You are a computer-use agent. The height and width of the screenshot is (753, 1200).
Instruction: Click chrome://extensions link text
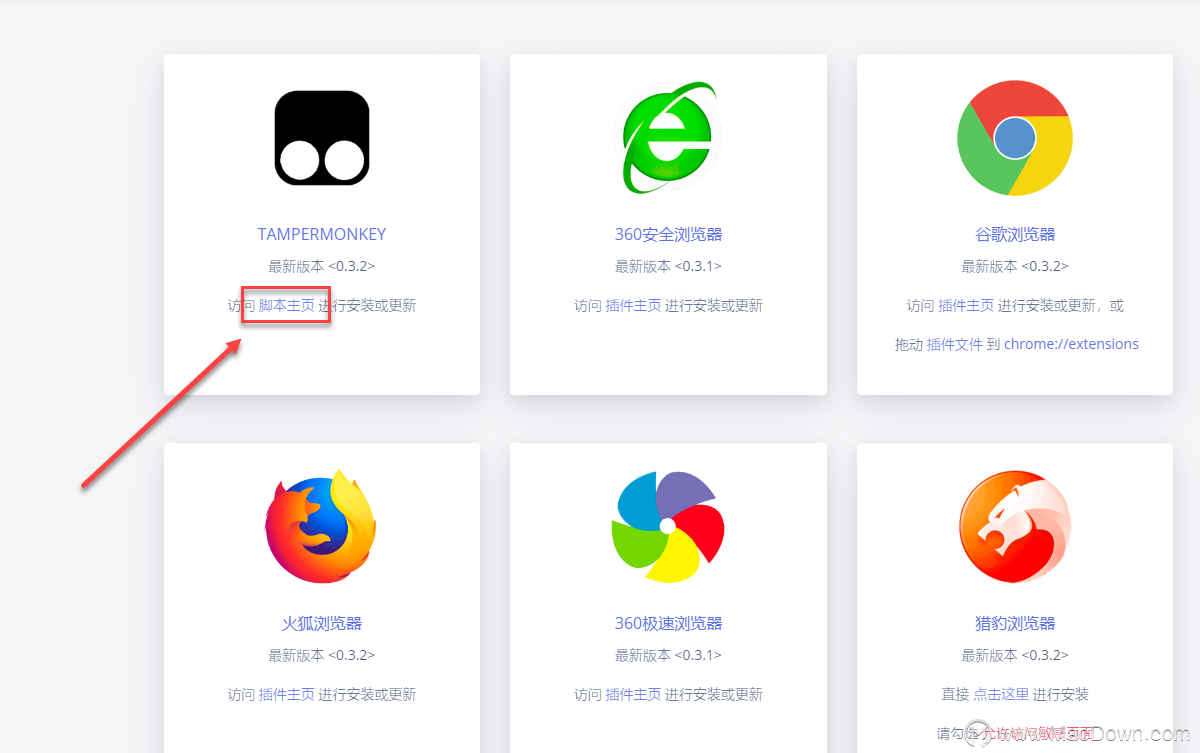(1072, 344)
